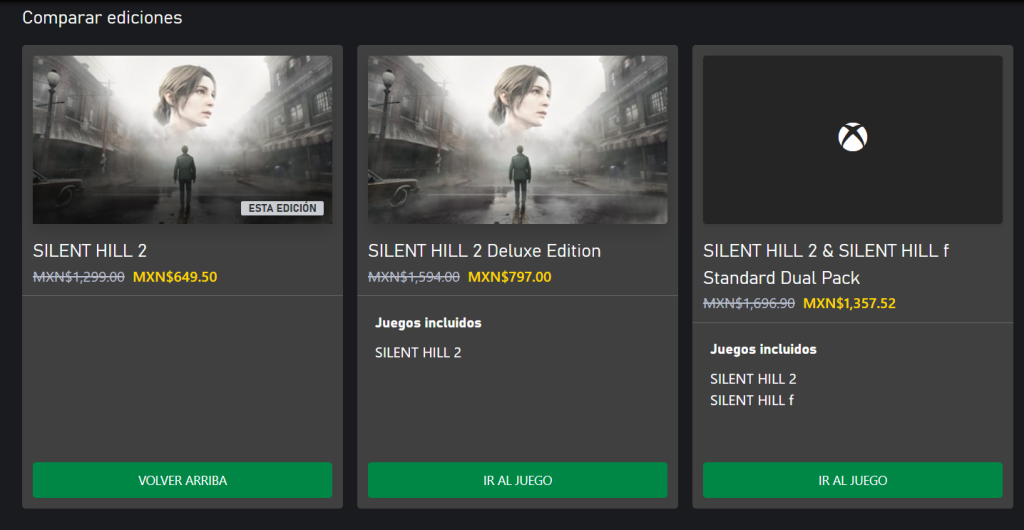Click the Xbox logo placeholder icon
The image size is (1024, 530).
[x=852, y=138]
